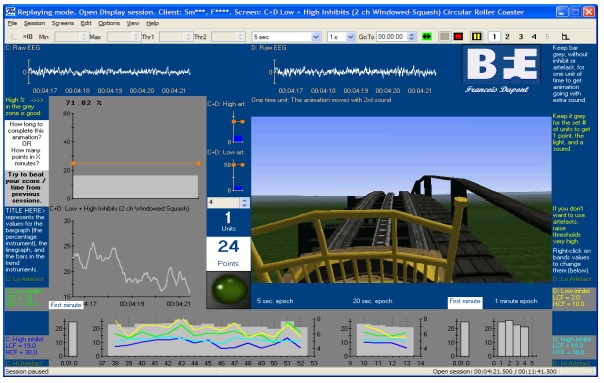Adjust the Thr1 field spinner arrows
The image size is (604, 383).
click(x=188, y=37)
